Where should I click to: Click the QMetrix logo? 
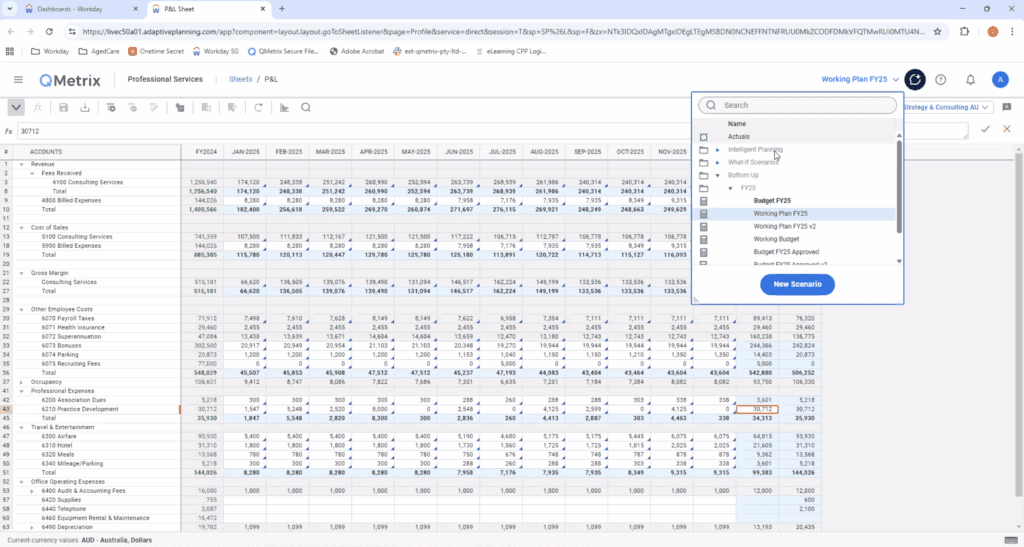70,80
